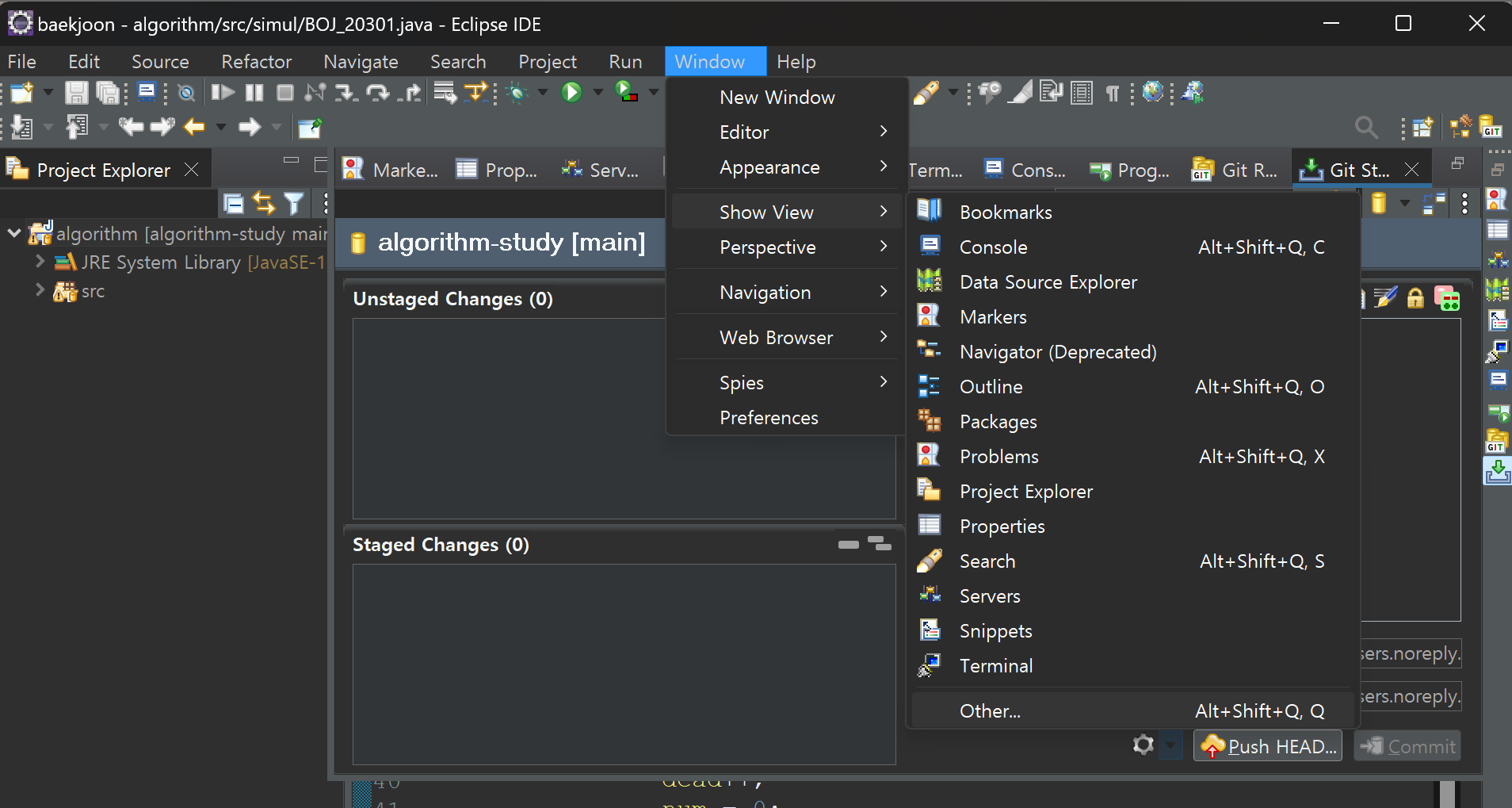Open the Markers view icon on the right sidebar
The image size is (1512, 808).
pyautogui.click(x=1496, y=199)
